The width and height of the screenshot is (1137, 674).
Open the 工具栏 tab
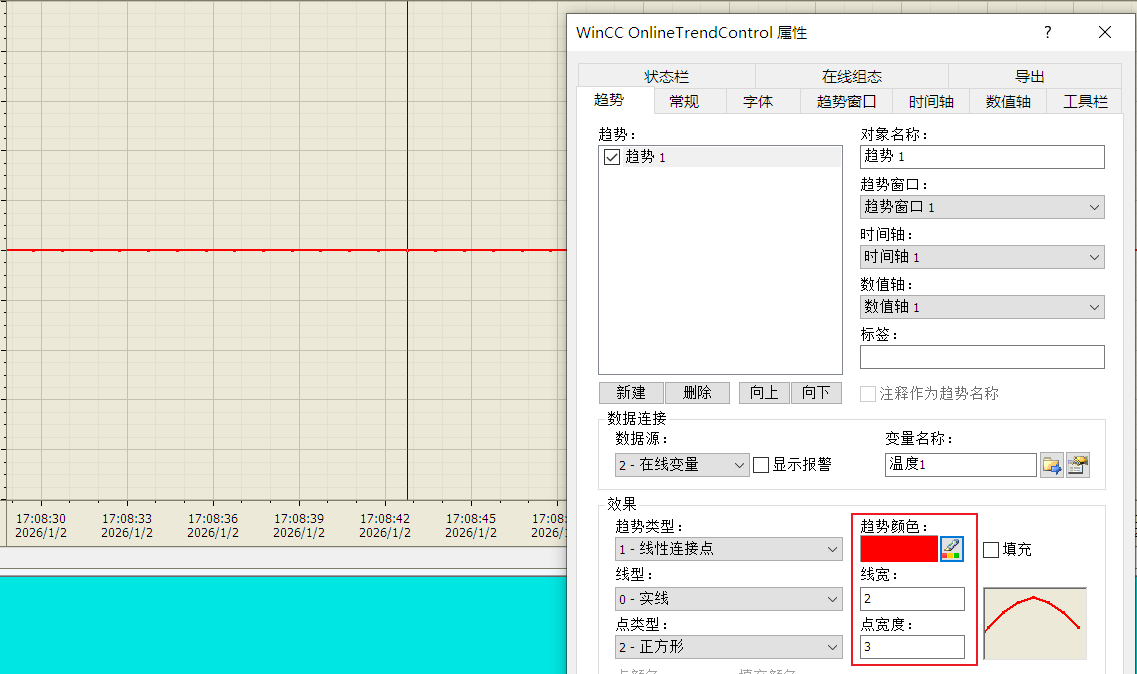point(1086,102)
